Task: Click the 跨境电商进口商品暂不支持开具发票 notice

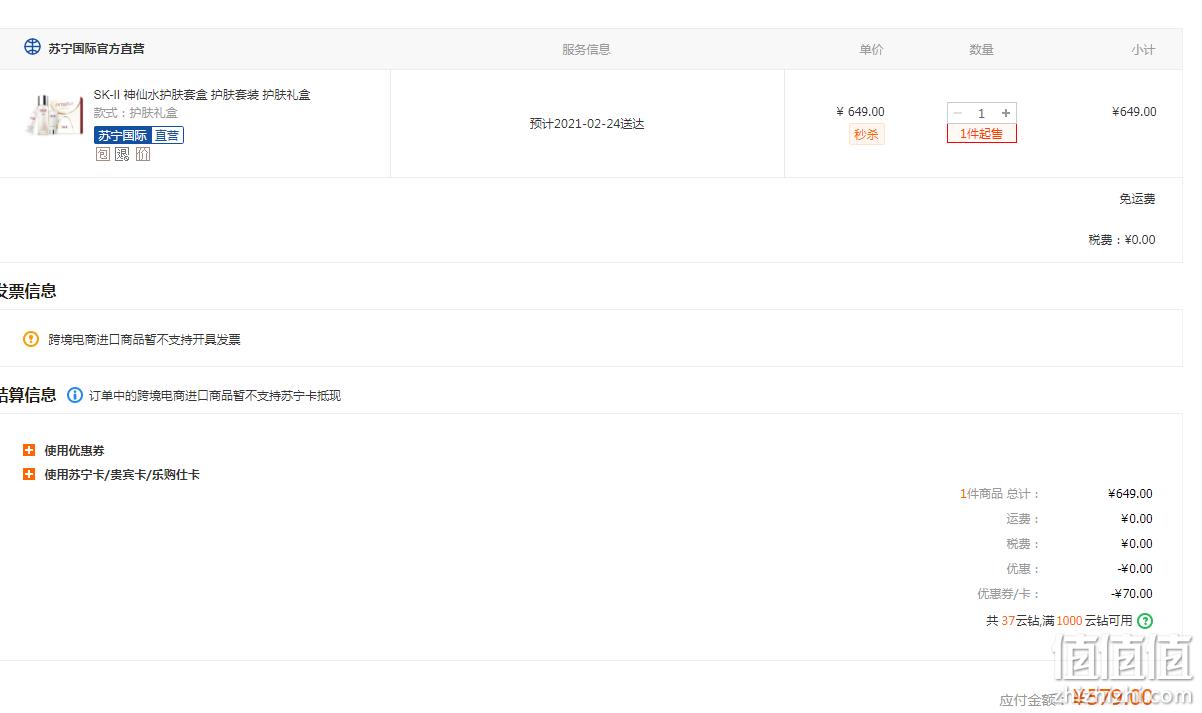Action: 145,340
